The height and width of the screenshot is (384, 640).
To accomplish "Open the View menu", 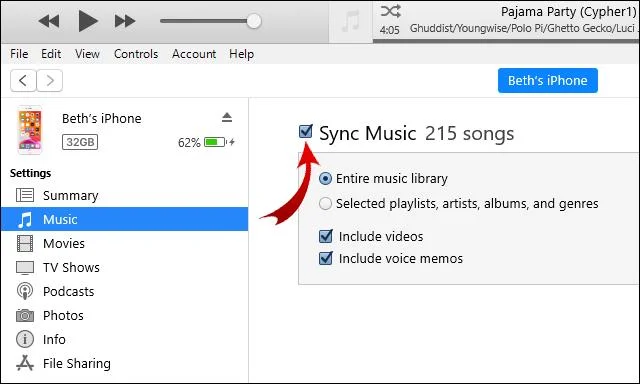I will pos(87,54).
